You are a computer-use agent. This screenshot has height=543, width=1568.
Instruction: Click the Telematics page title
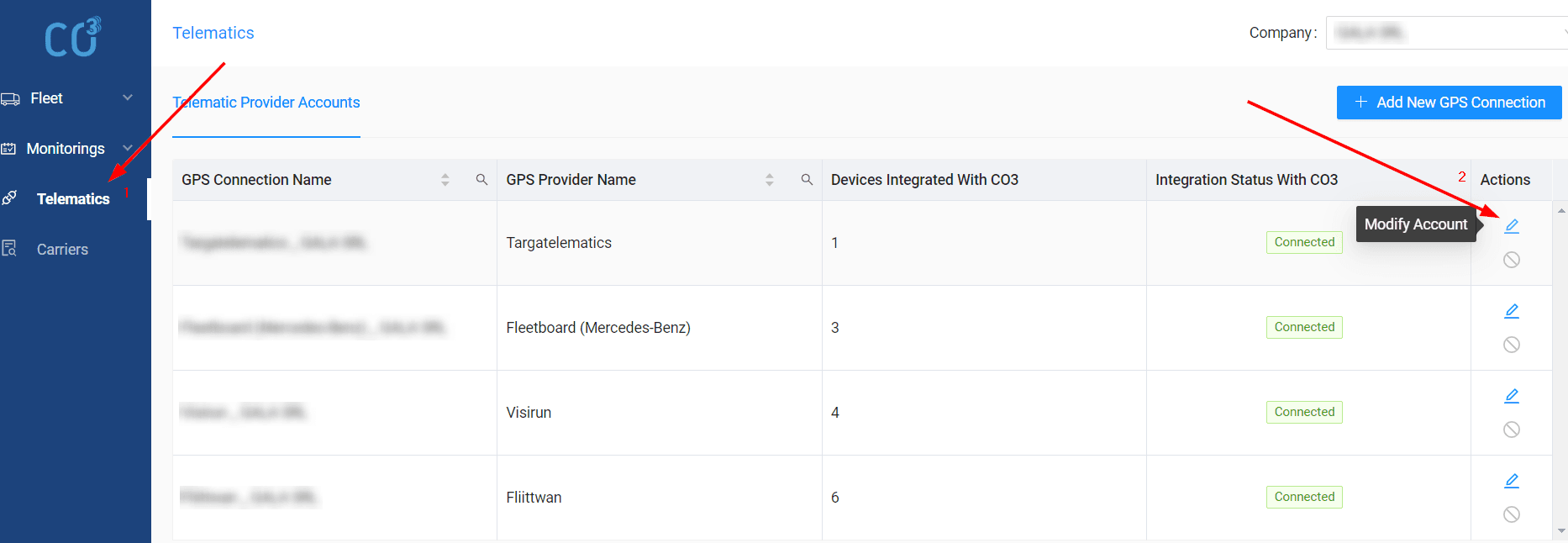point(213,33)
